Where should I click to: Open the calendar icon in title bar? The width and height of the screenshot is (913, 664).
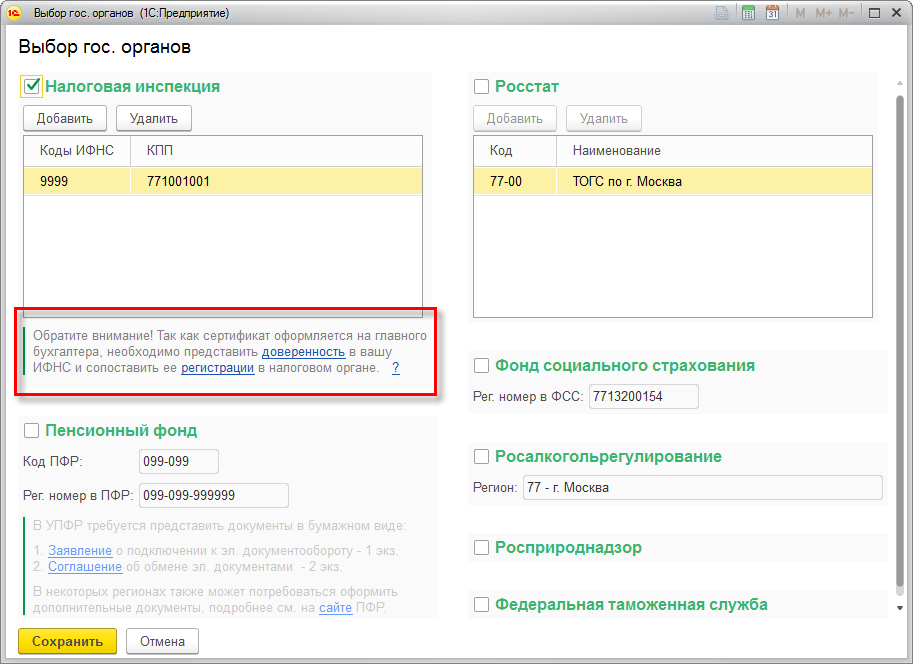point(772,13)
